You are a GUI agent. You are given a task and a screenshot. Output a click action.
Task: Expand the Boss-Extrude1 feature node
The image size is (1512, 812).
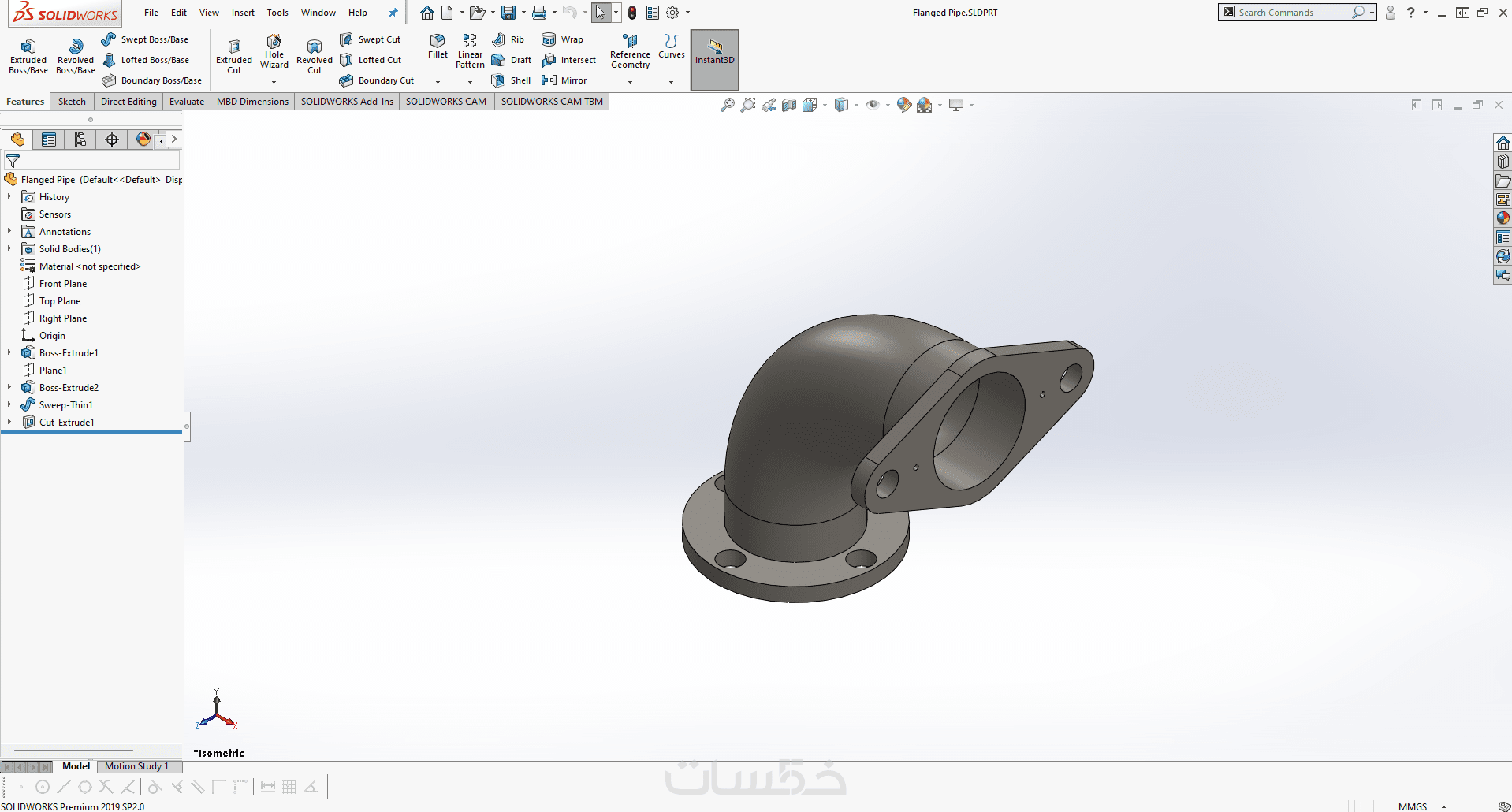pos(9,353)
